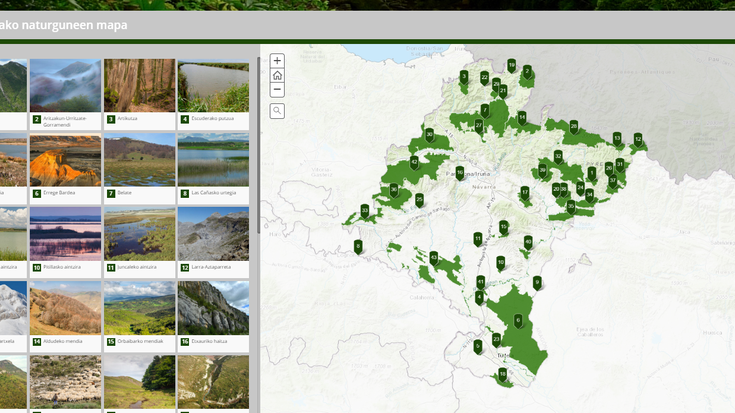Image resolution: width=735 pixels, height=413 pixels.
Task: Select map marker number 17
Action: click(x=525, y=193)
